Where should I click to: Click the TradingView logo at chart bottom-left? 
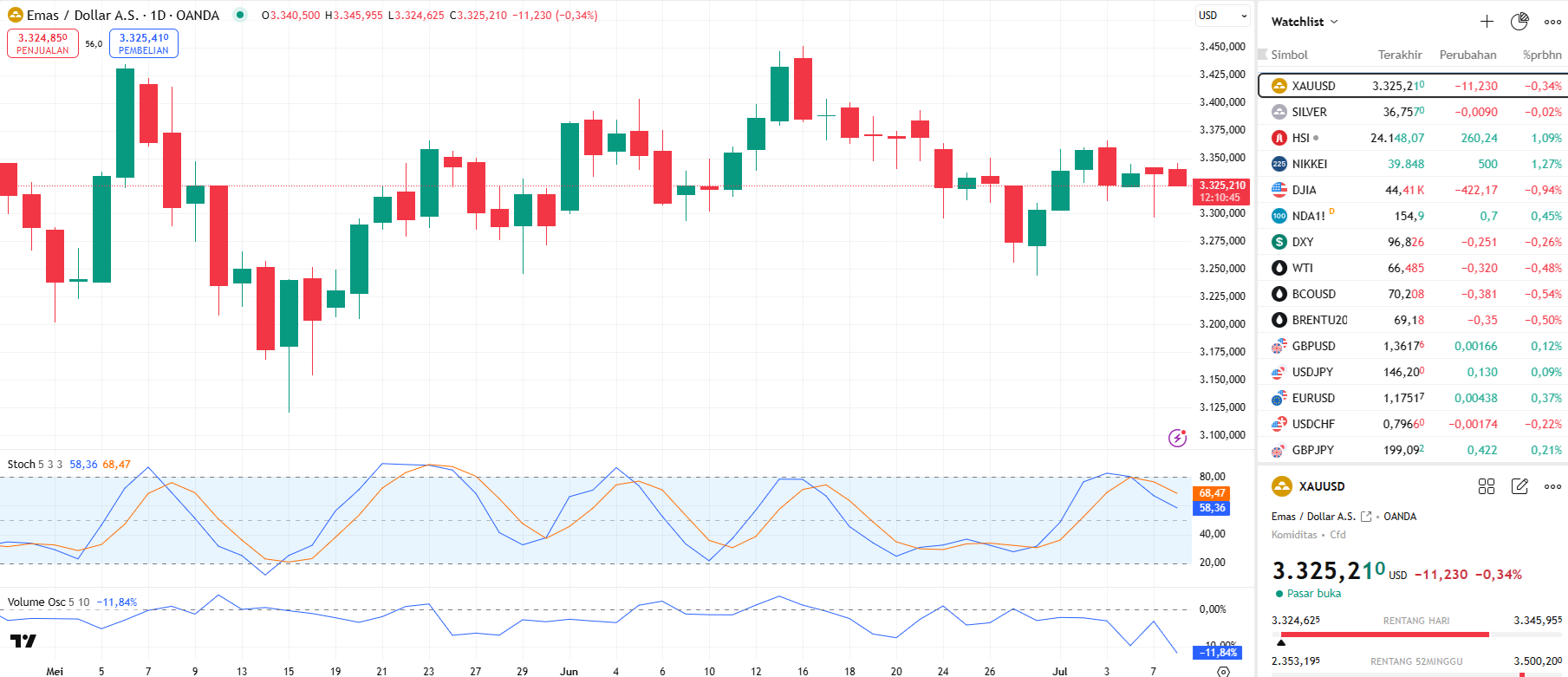point(23,641)
